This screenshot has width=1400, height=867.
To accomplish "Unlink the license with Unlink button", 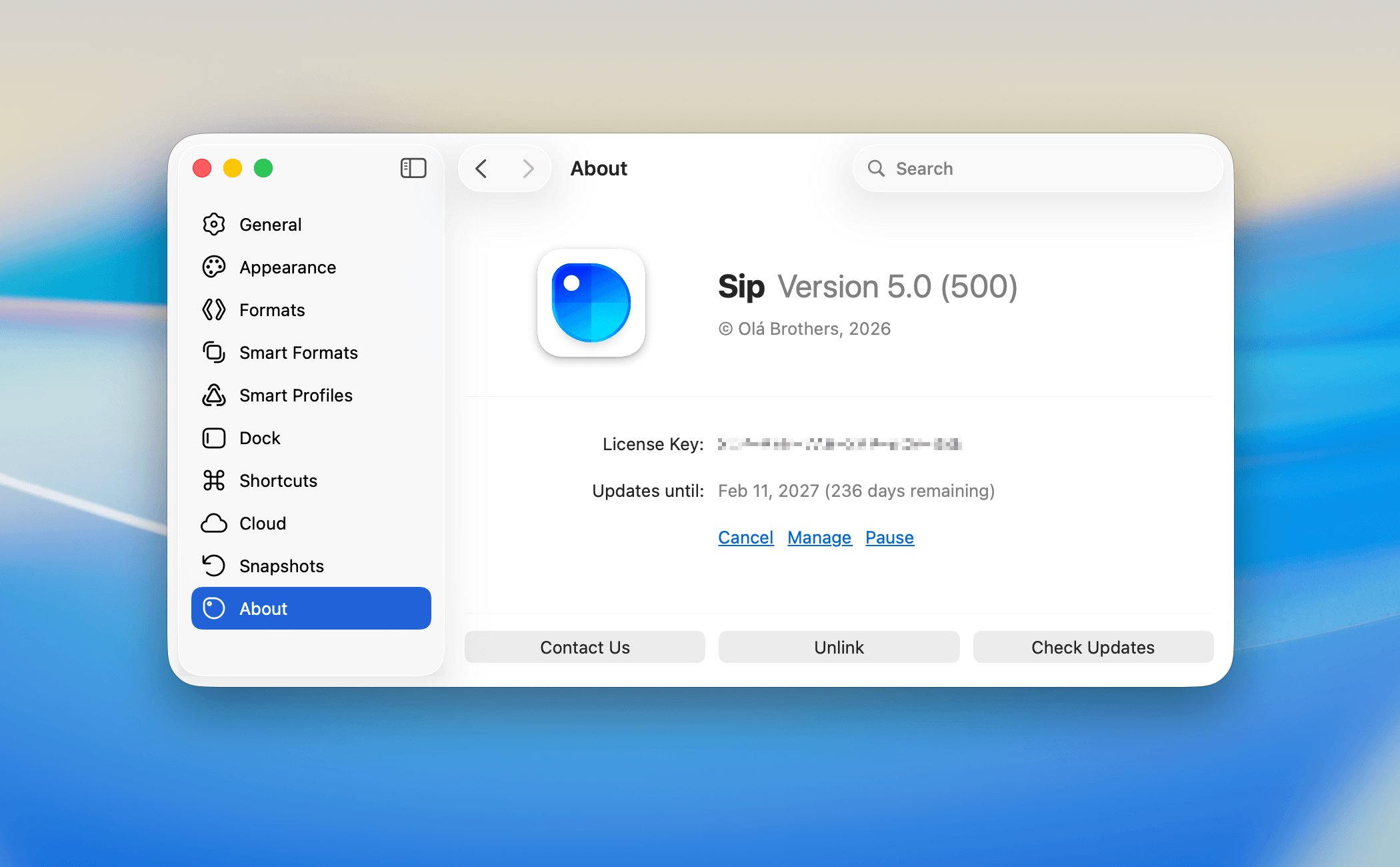I will (x=839, y=647).
